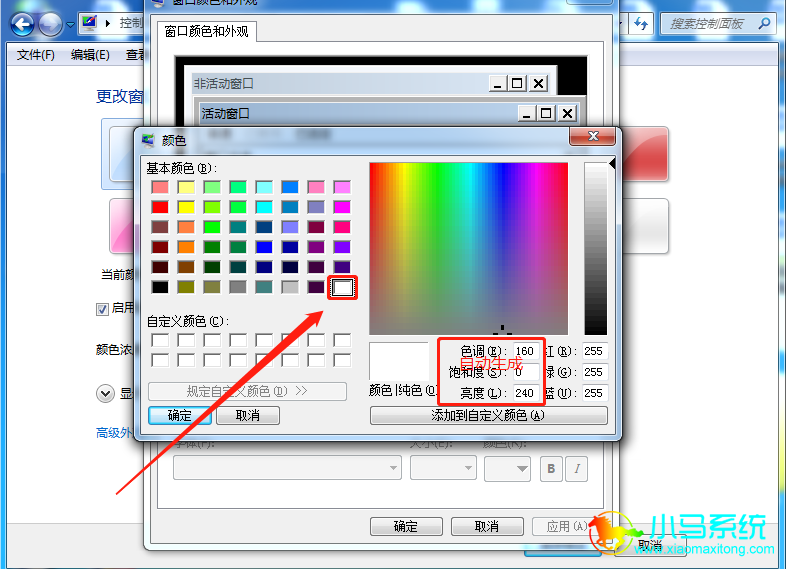Click the 颜色|纯色 preview box
Screen dimensions: 786x569
(399, 361)
